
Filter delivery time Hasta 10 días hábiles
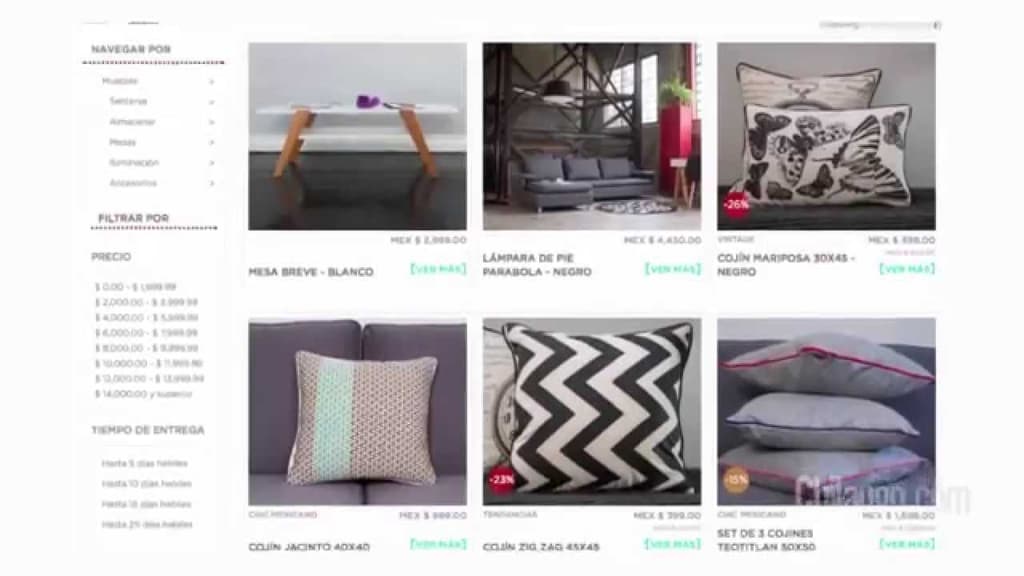(146, 484)
